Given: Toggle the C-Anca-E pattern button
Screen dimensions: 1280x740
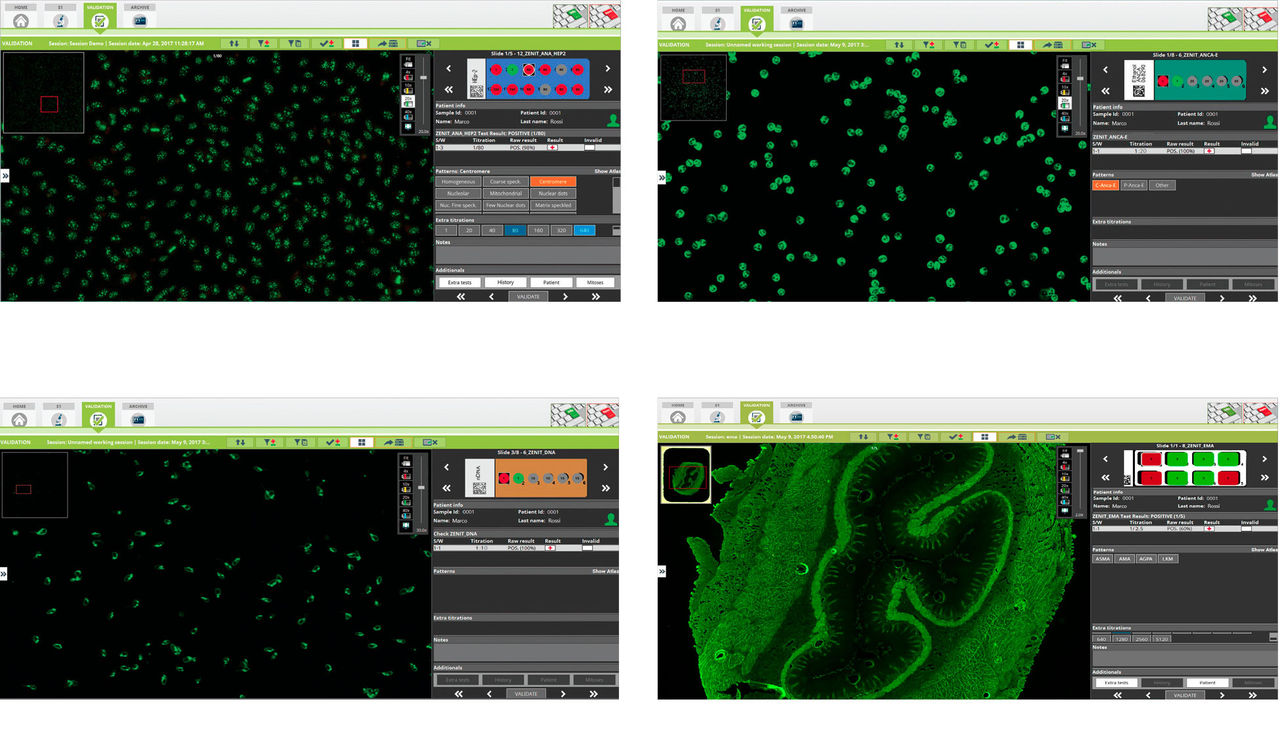Looking at the screenshot, I should pos(1105,185).
